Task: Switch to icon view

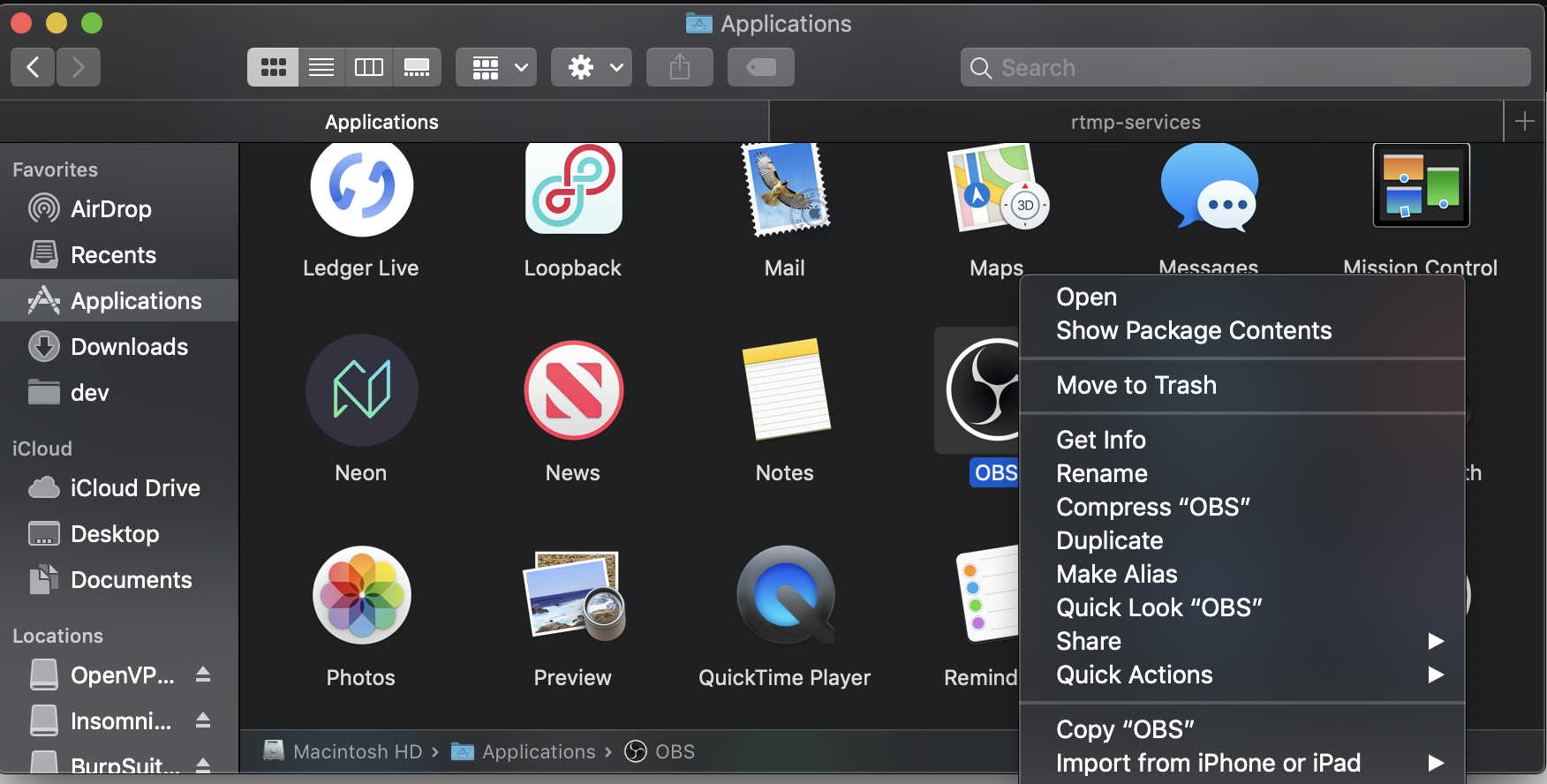Action: pyautogui.click(x=273, y=67)
